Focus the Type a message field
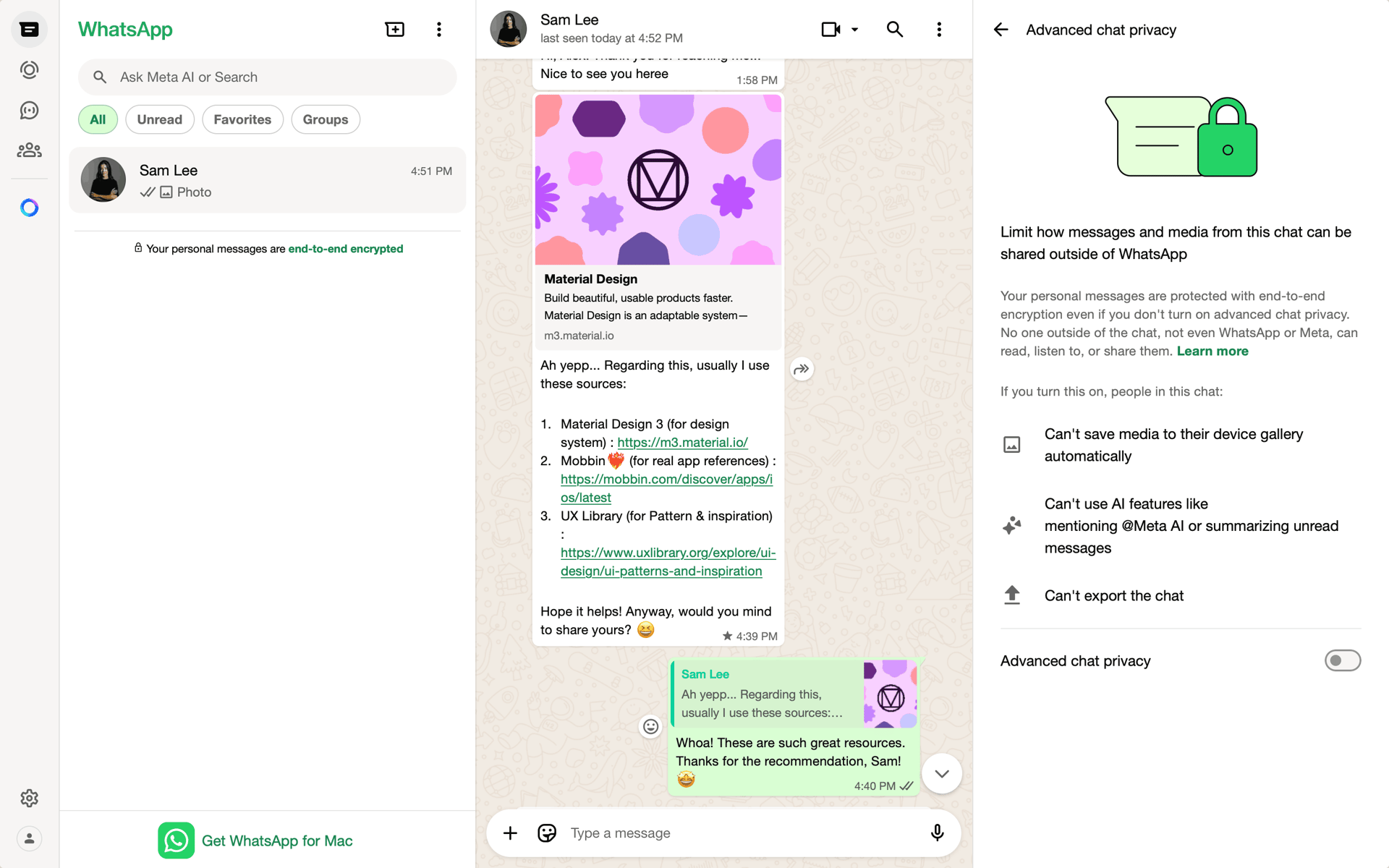This screenshot has height=868, width=1389. pos(742,833)
